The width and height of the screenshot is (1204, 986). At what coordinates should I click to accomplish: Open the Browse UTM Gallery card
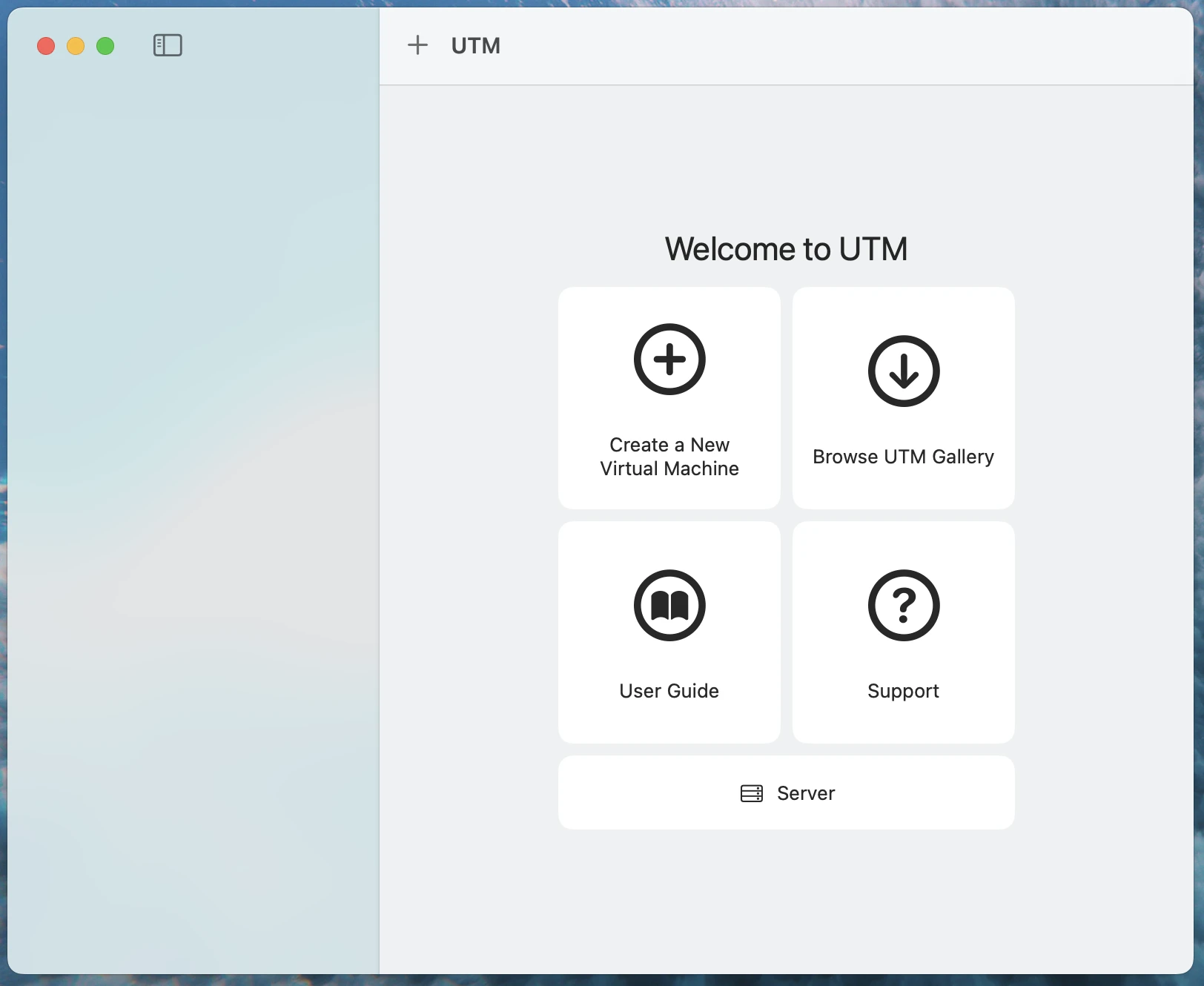[x=904, y=398]
